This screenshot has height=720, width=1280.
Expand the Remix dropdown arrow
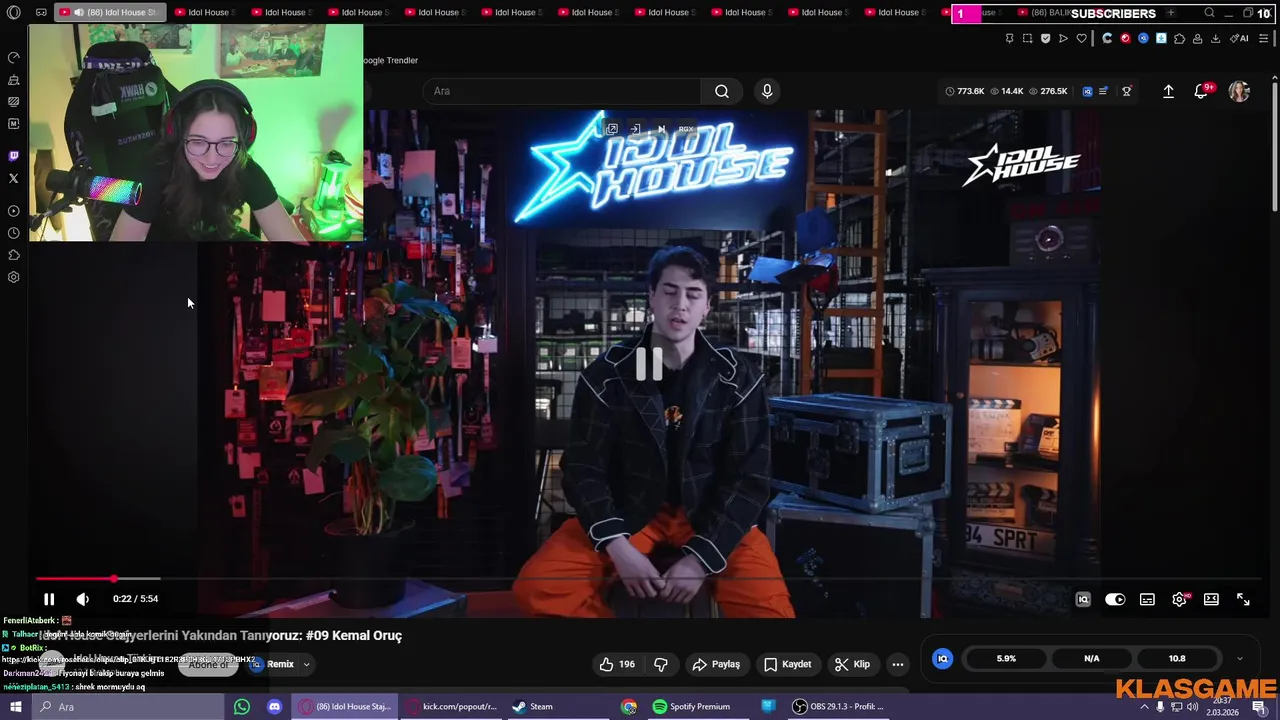307,664
